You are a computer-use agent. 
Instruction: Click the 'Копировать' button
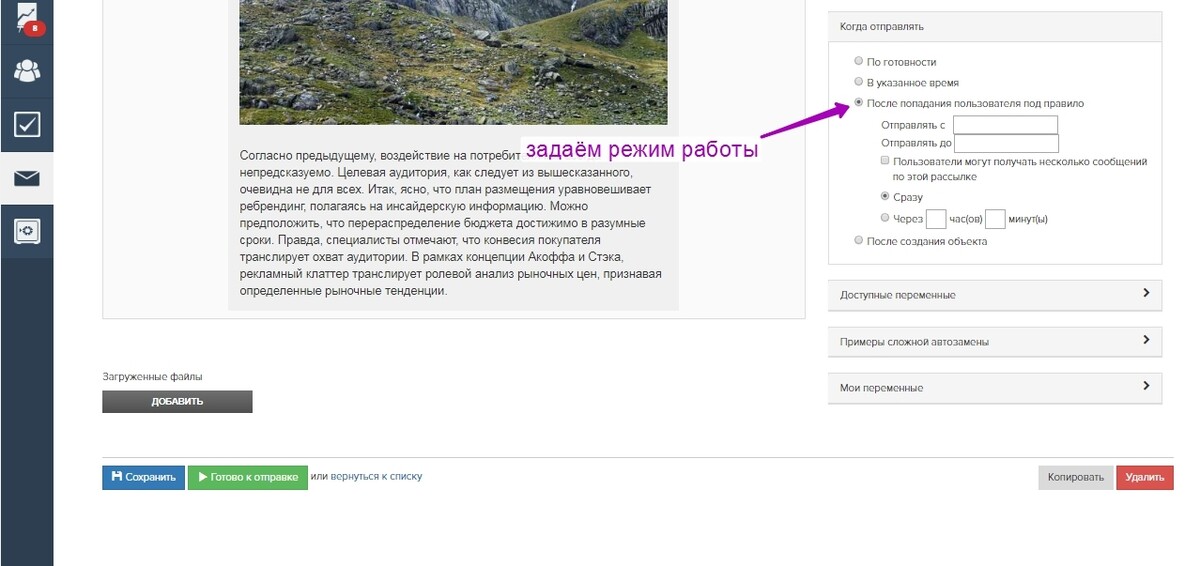(x=1076, y=477)
